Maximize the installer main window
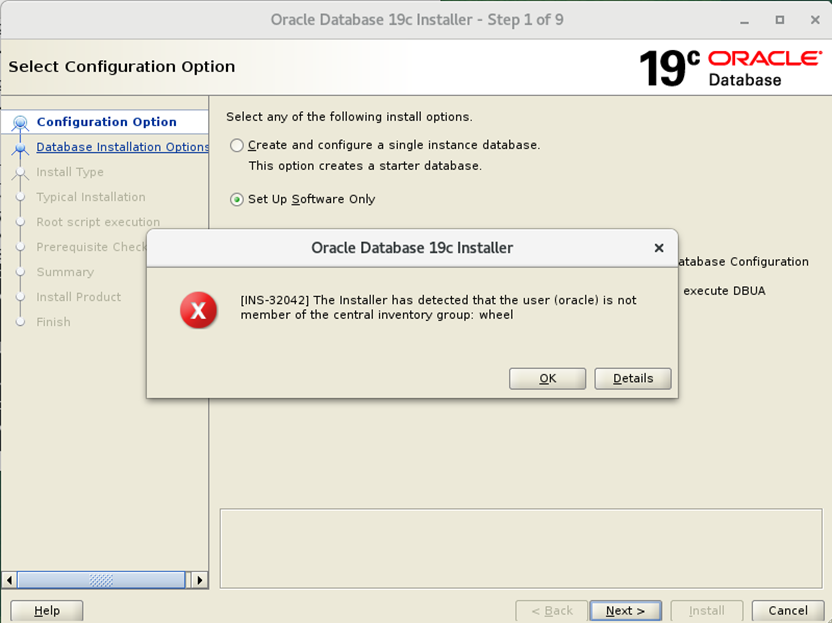832x623 pixels. tap(779, 20)
